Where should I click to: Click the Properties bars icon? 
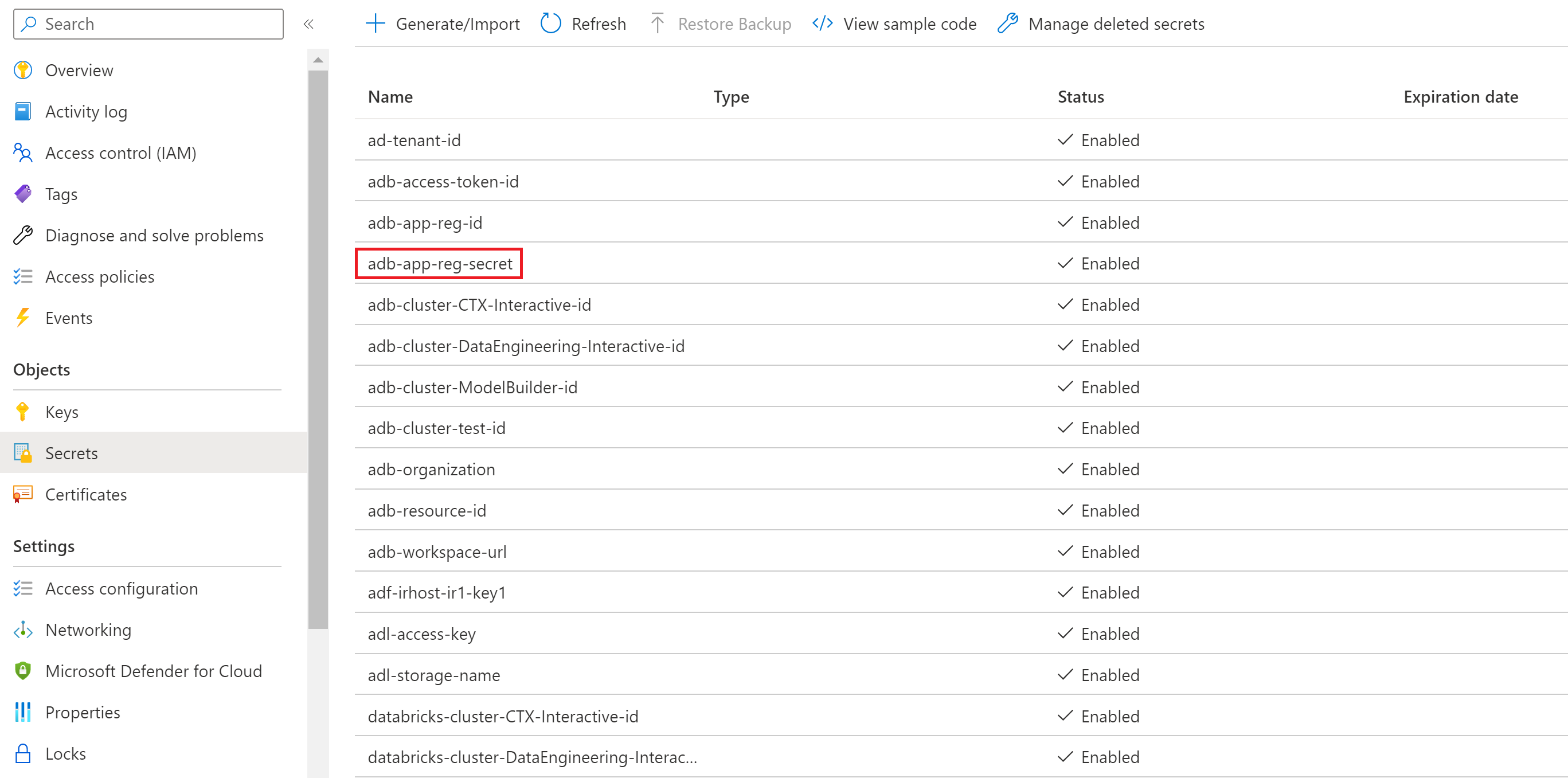23,712
